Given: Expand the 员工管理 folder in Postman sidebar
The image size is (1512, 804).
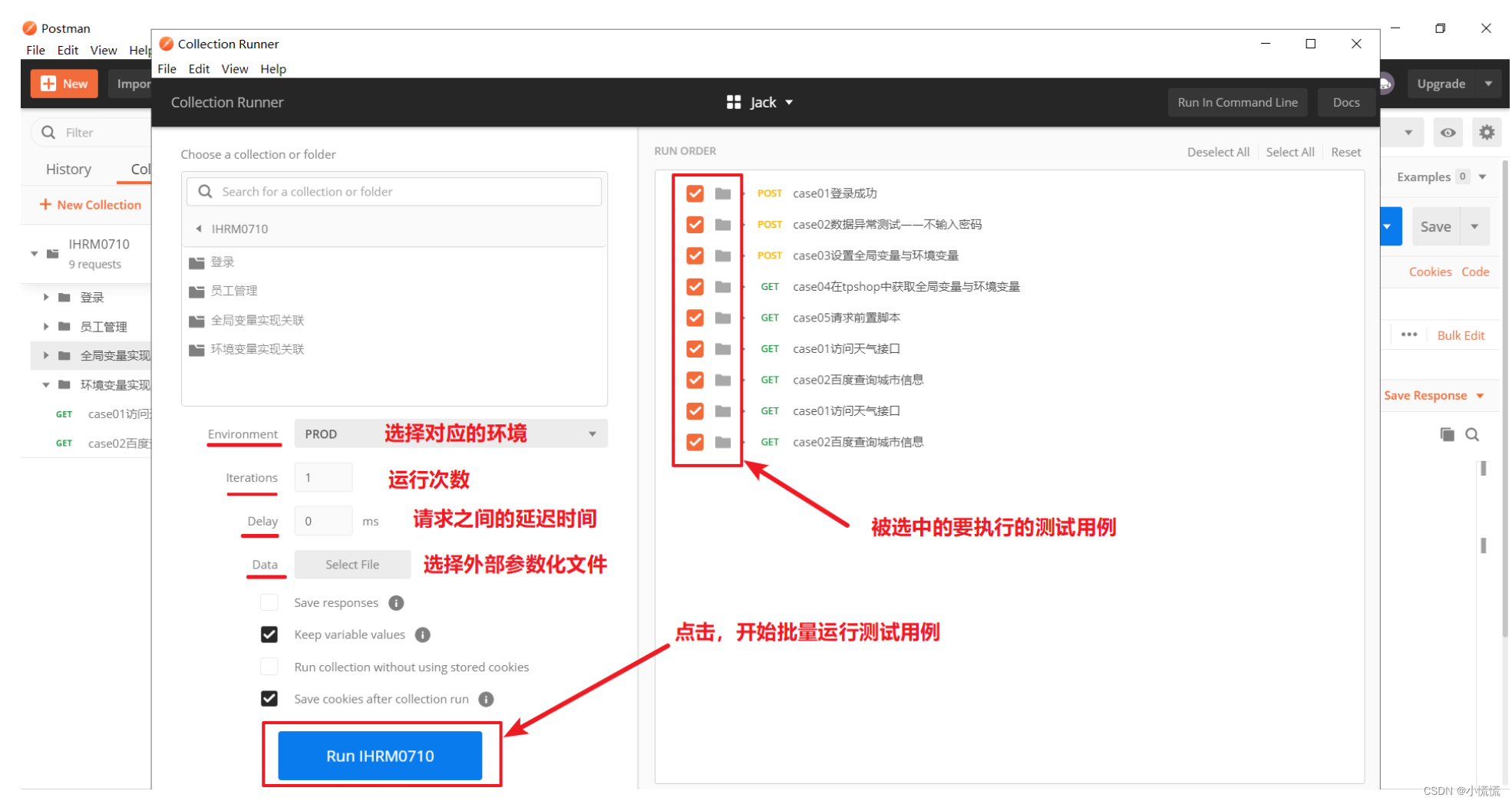Looking at the screenshot, I should point(46,326).
